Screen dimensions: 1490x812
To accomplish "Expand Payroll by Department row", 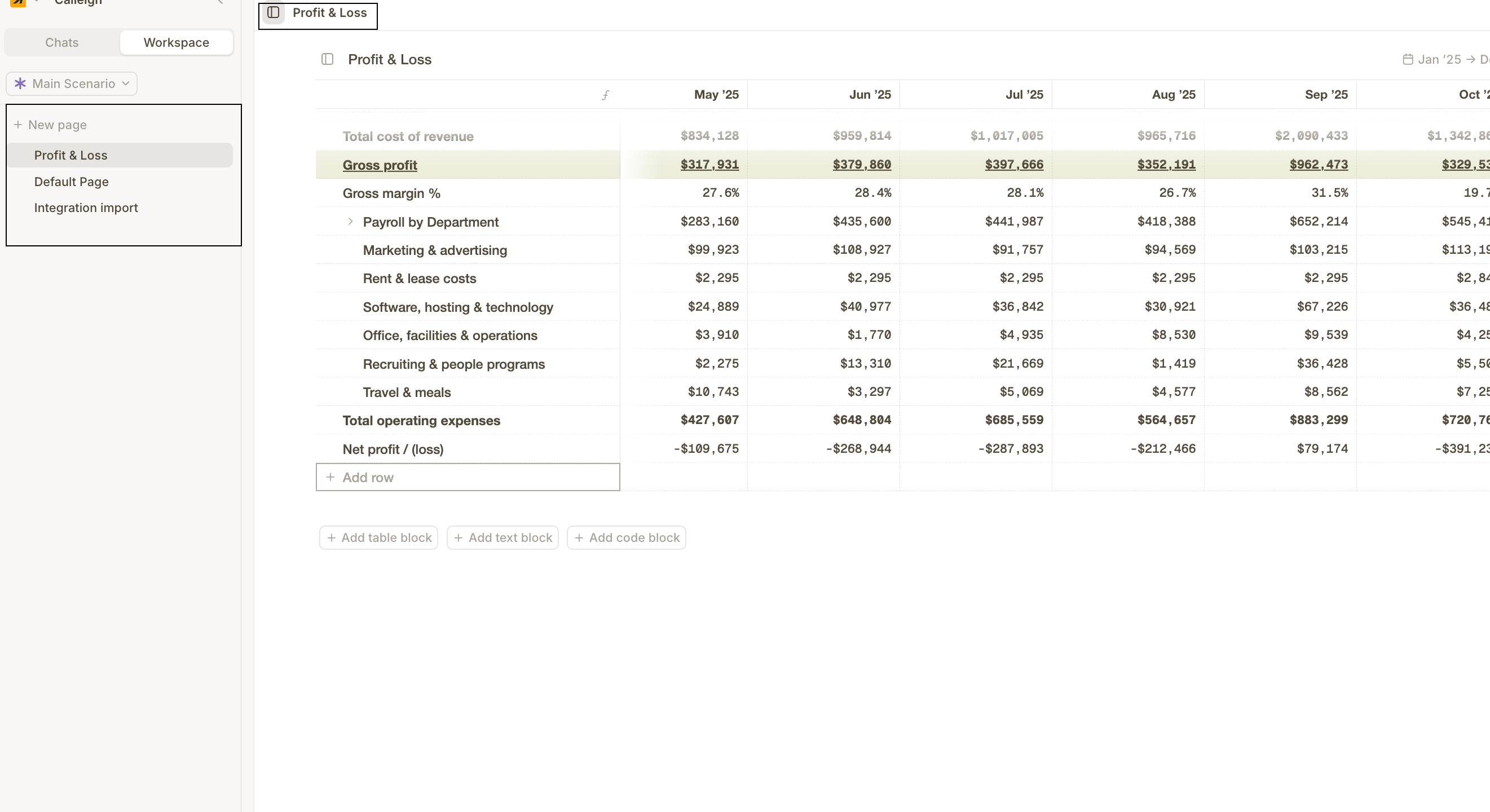I will click(x=351, y=222).
